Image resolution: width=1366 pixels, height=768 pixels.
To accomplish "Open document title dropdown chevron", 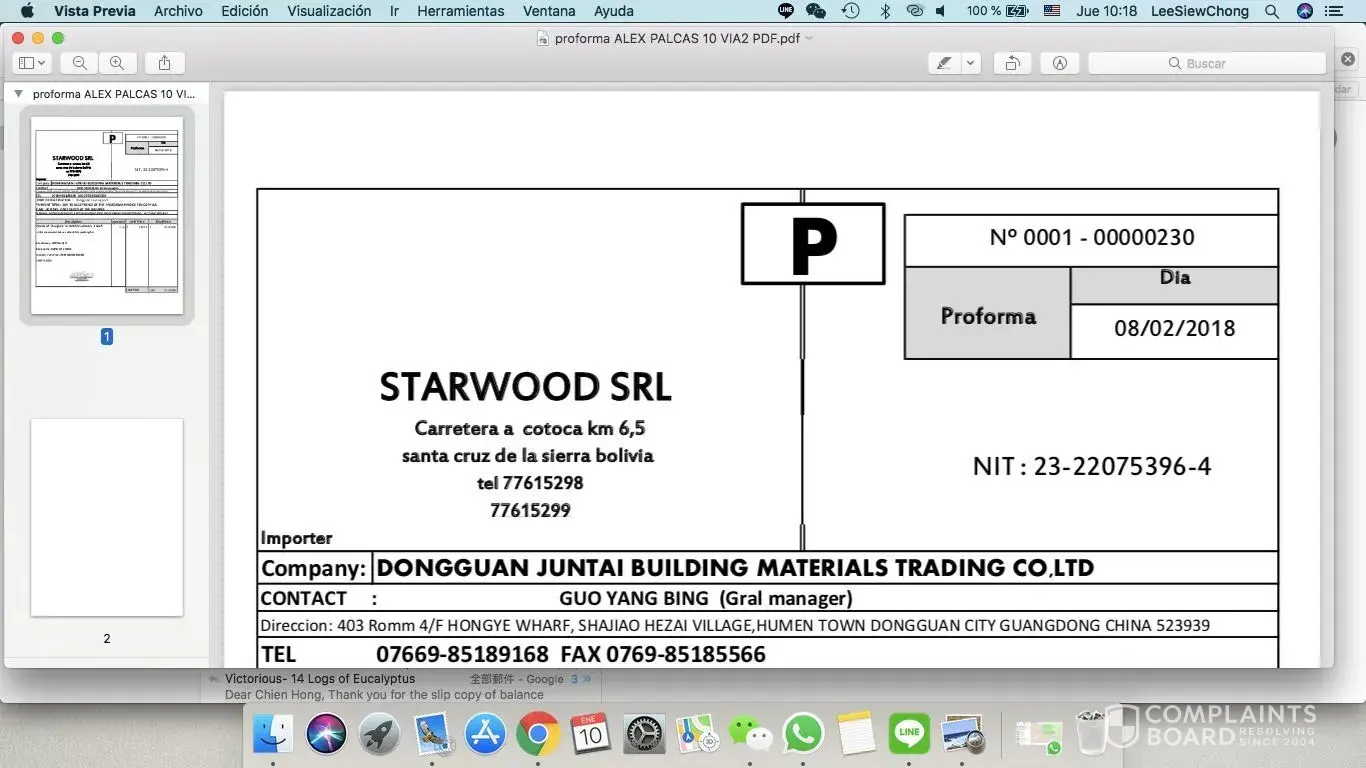I will pyautogui.click(x=809, y=38).
